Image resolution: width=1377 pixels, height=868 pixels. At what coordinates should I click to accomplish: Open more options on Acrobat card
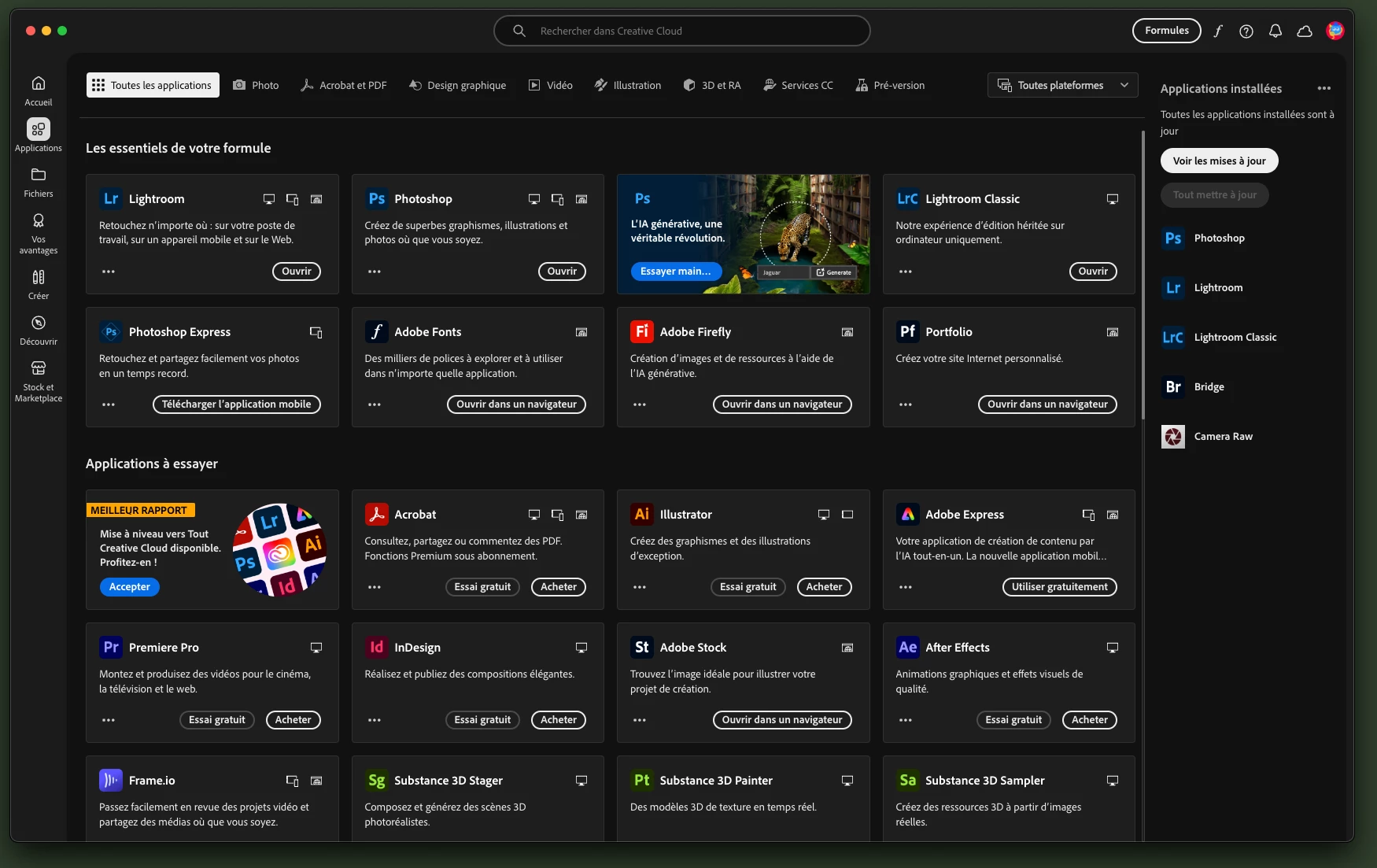coord(375,587)
